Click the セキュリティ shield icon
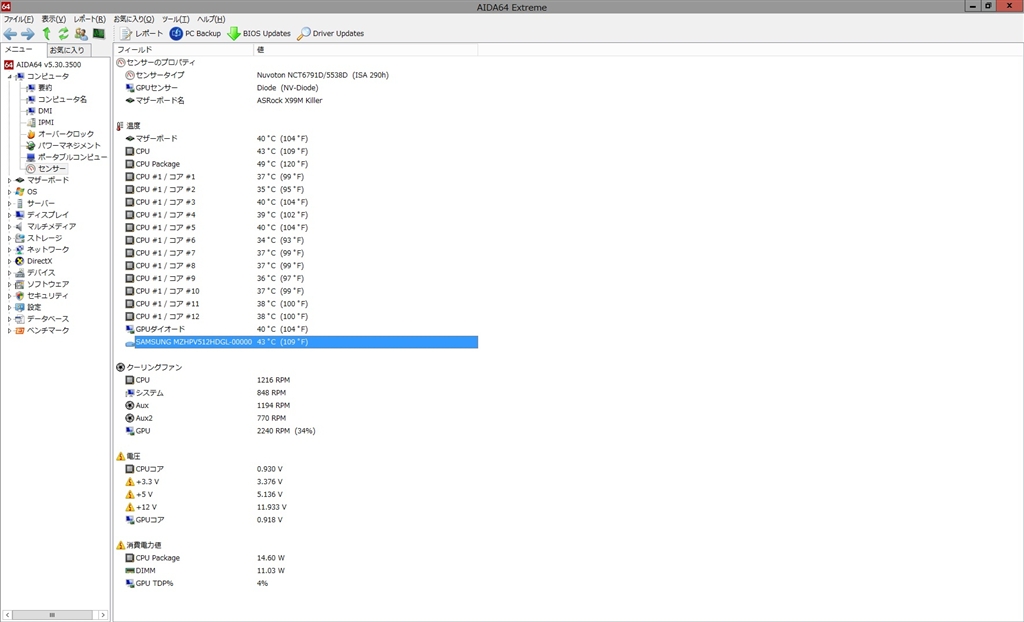This screenshot has width=1024, height=622. point(20,296)
